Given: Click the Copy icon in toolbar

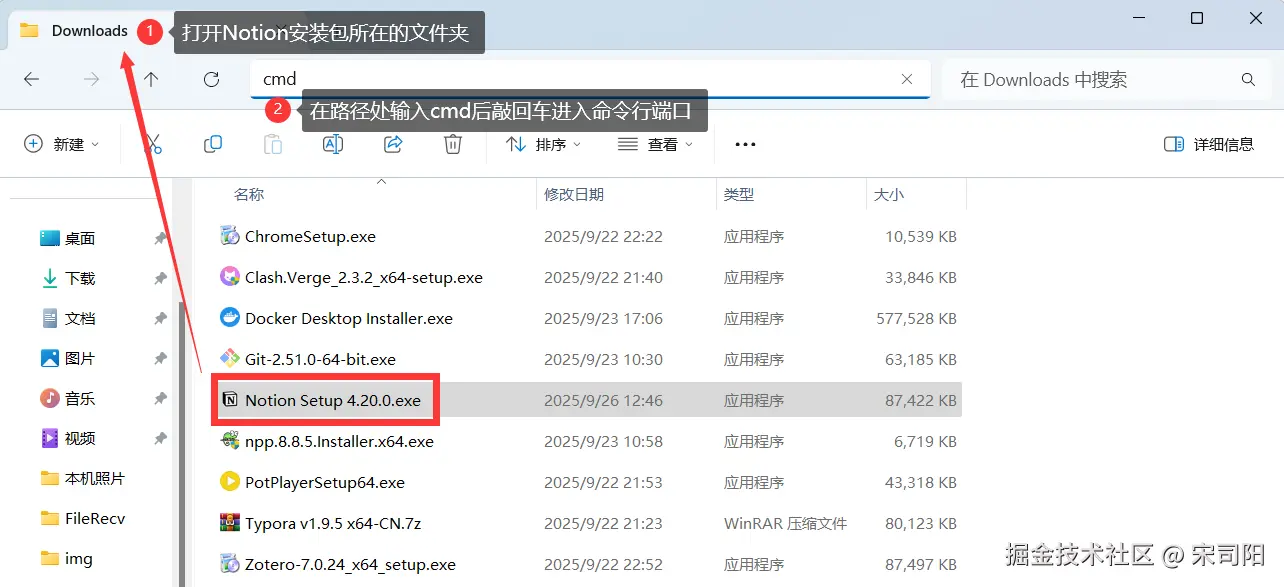Looking at the screenshot, I should coord(213,144).
